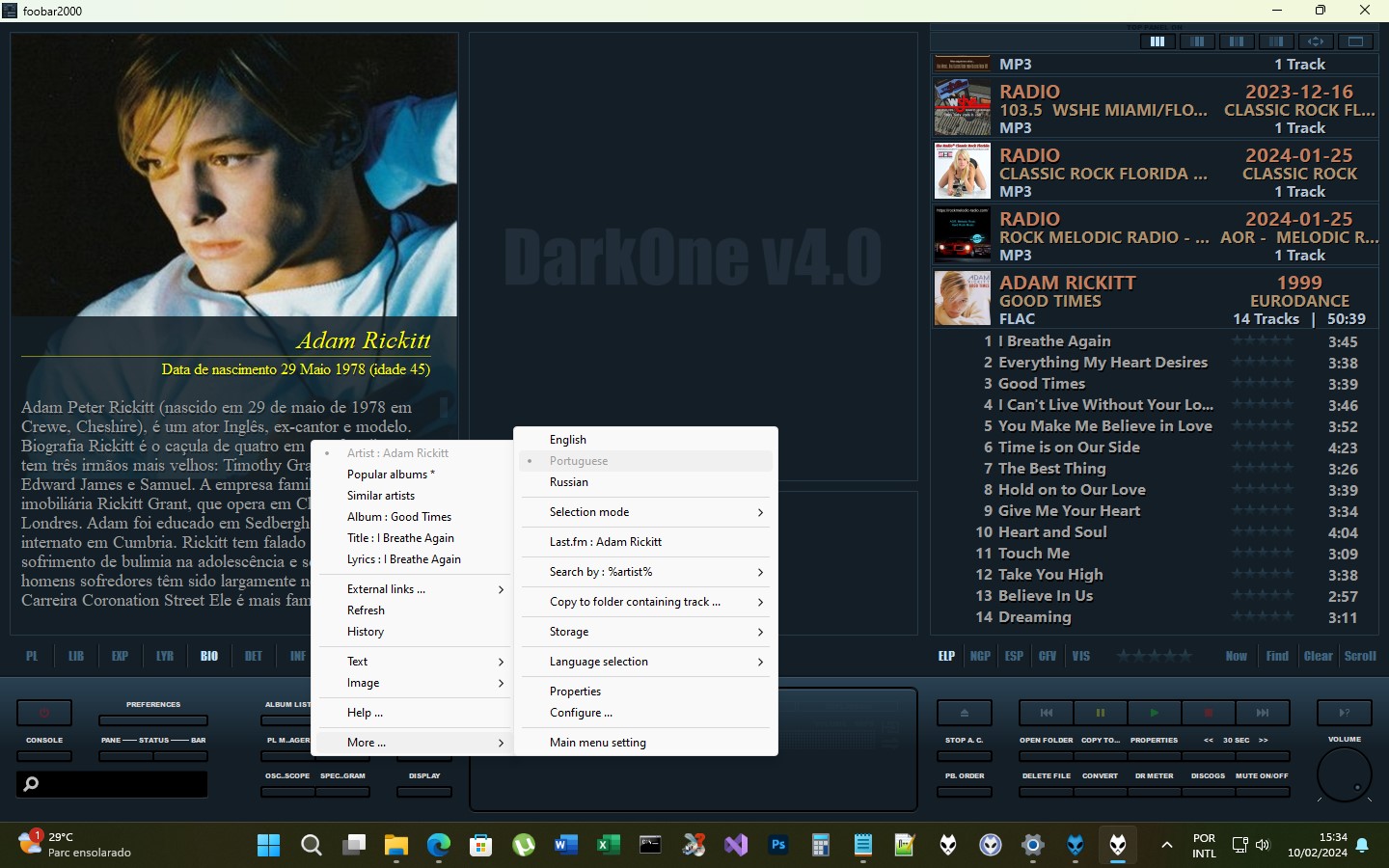Click the random playback icon above Volume
1389x868 pixels.
[x=1345, y=713]
